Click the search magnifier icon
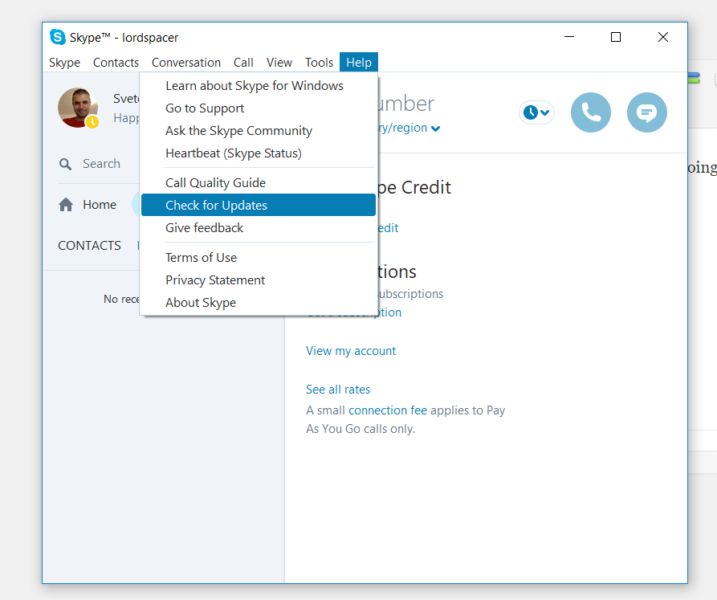Viewport: 717px width, 600px height. pos(65,164)
